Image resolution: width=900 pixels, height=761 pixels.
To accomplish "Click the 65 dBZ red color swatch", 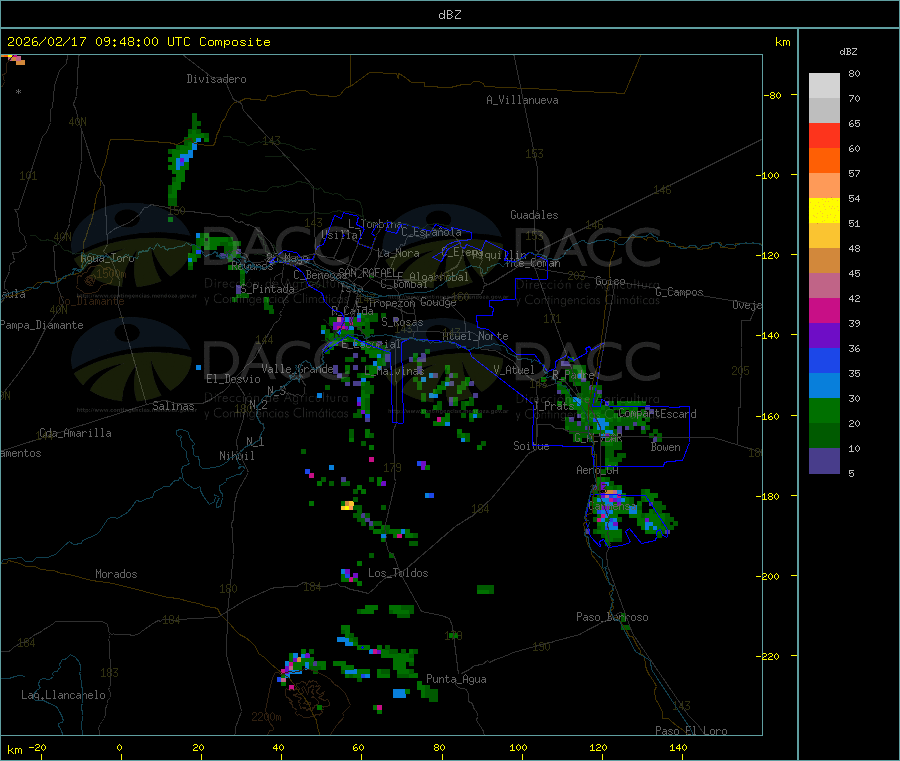I will click(x=824, y=135).
